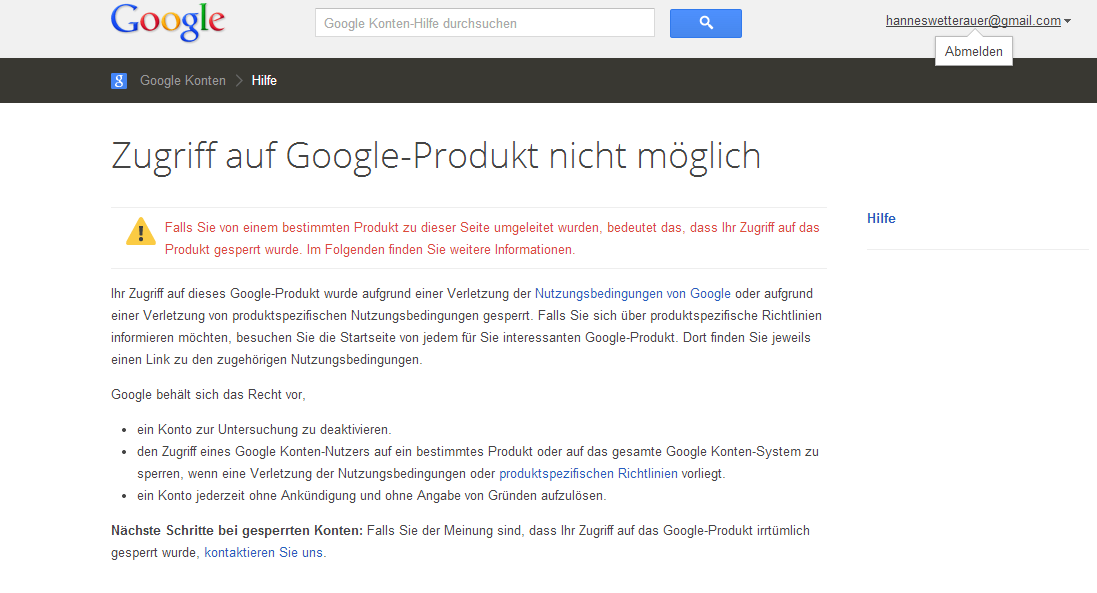Click the blue magnifier search button
This screenshot has height=593, width=1097.
tap(705, 23)
